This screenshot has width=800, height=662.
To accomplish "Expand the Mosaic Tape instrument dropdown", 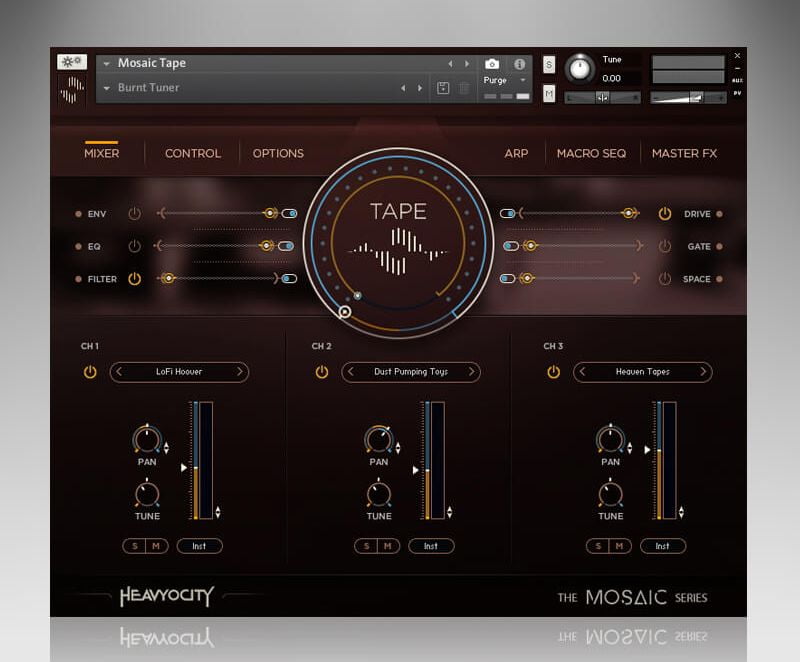I will pyautogui.click(x=107, y=63).
